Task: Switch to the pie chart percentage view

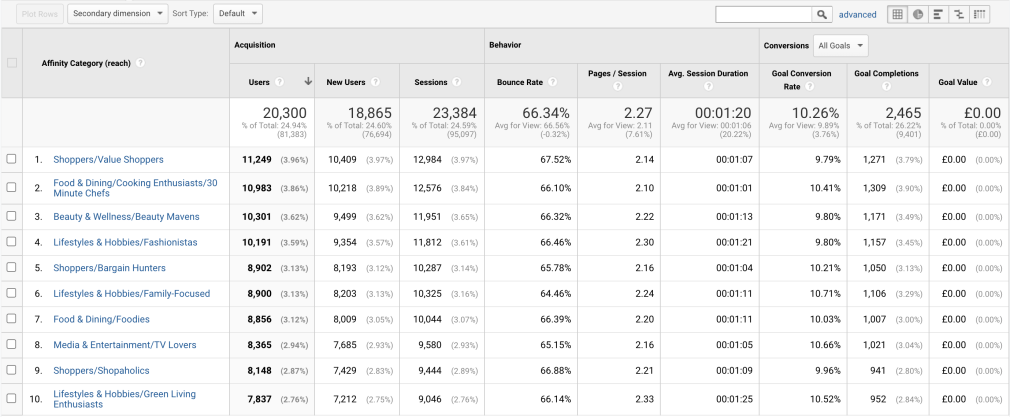Action: point(918,14)
